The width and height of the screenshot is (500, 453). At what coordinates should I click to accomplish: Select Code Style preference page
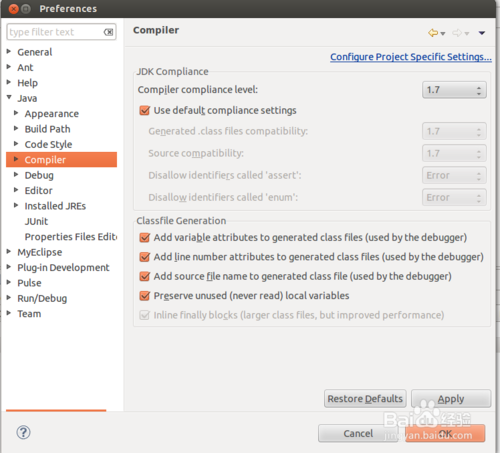click(x=48, y=144)
